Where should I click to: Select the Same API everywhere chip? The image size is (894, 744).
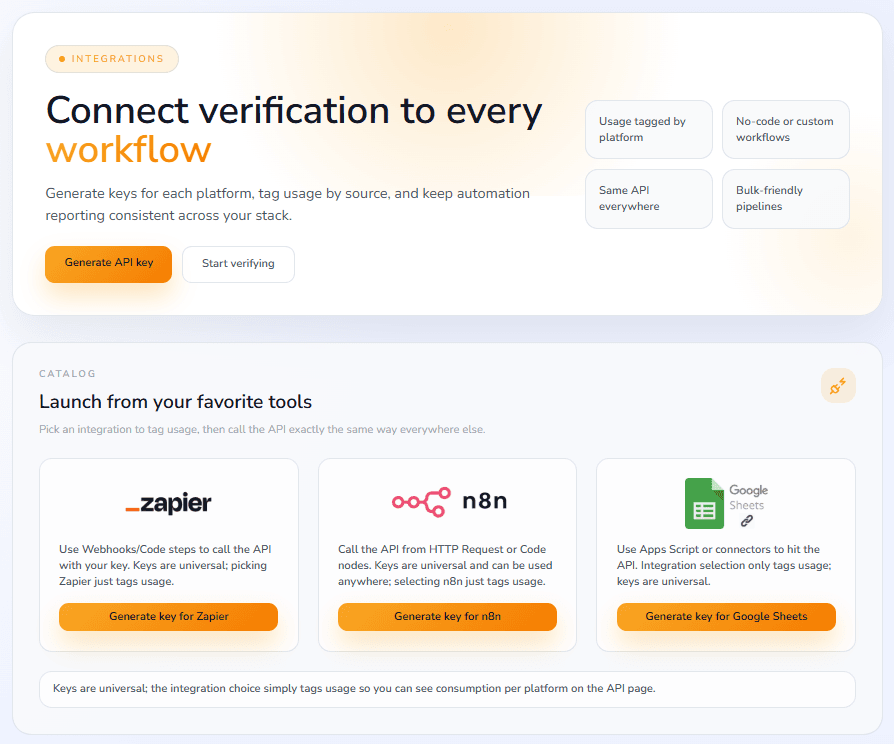(649, 199)
